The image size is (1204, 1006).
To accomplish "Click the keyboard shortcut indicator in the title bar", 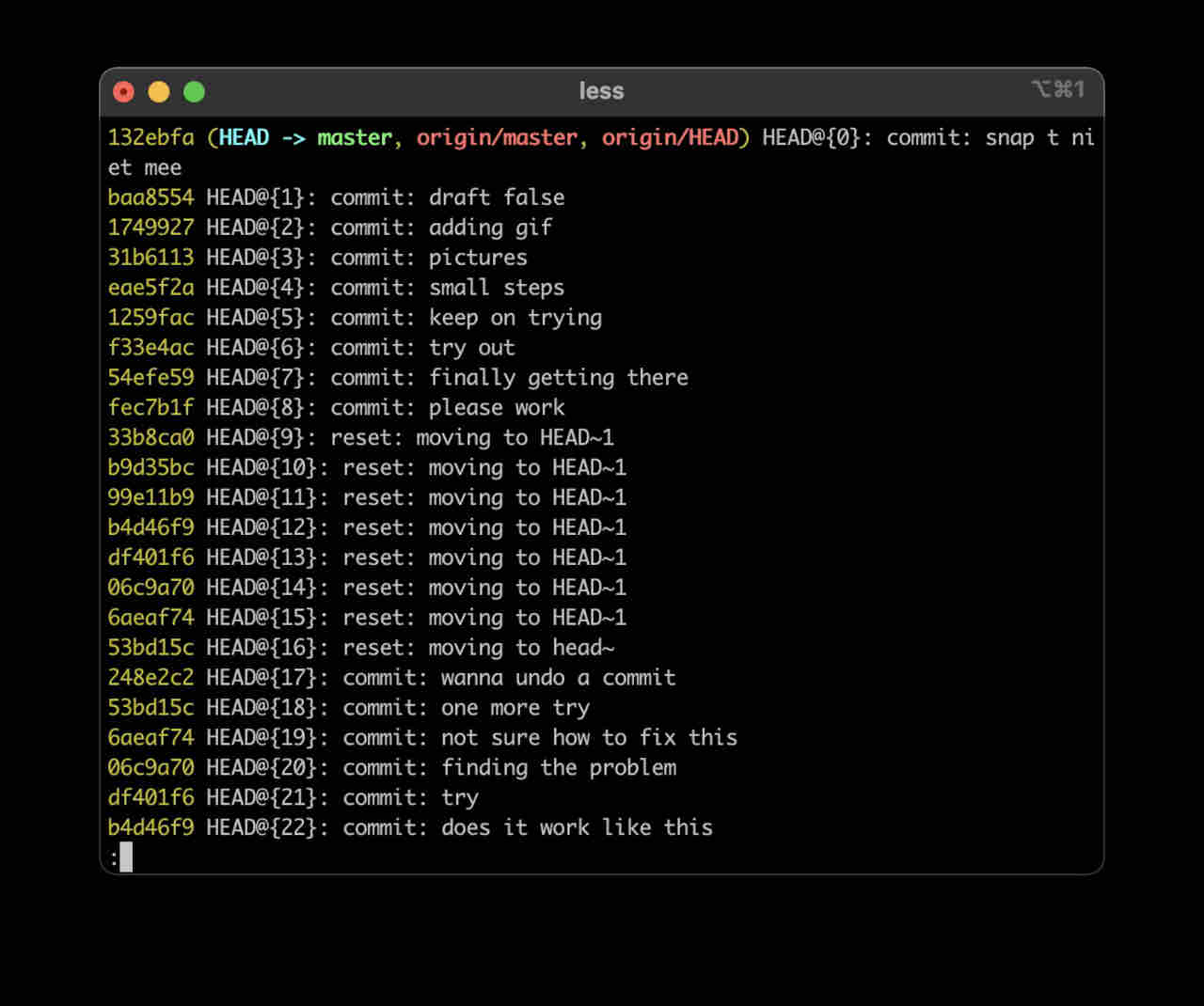I will (1058, 89).
